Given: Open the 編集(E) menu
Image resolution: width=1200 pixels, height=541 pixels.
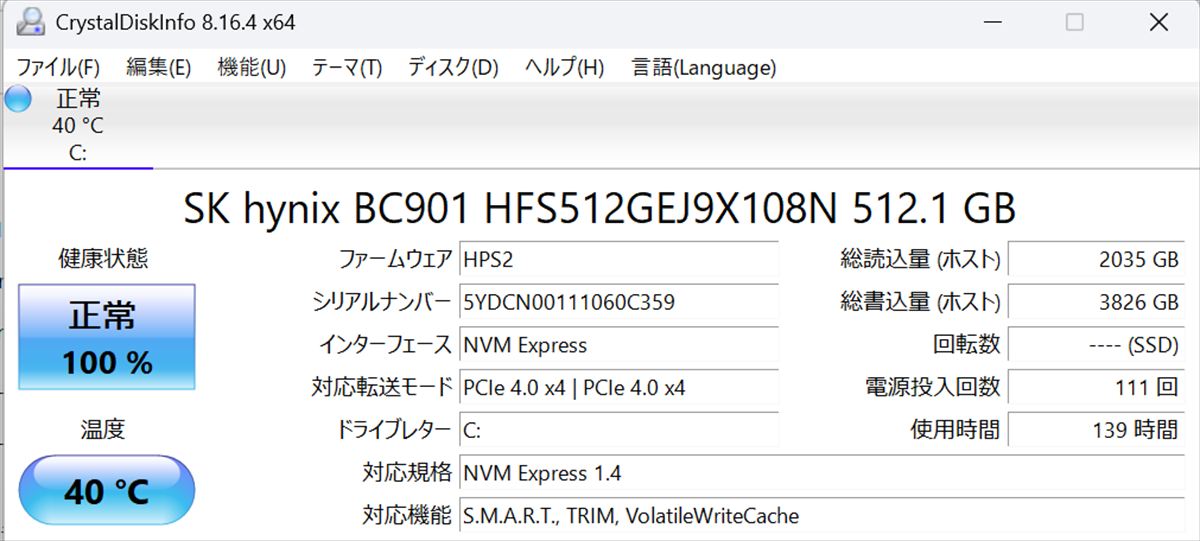Looking at the screenshot, I should [x=158, y=68].
